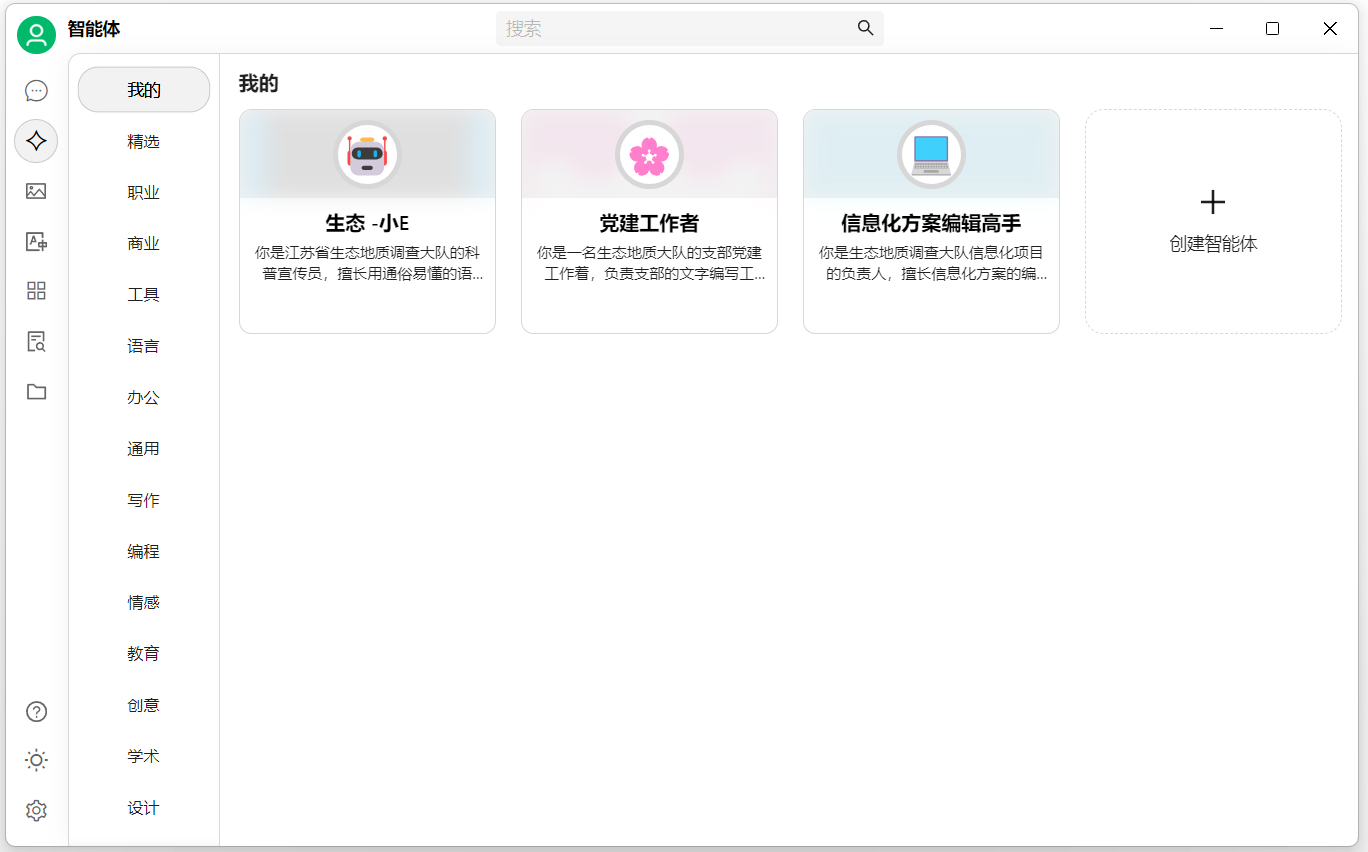Open the 生态 -小E agent card

[367, 222]
